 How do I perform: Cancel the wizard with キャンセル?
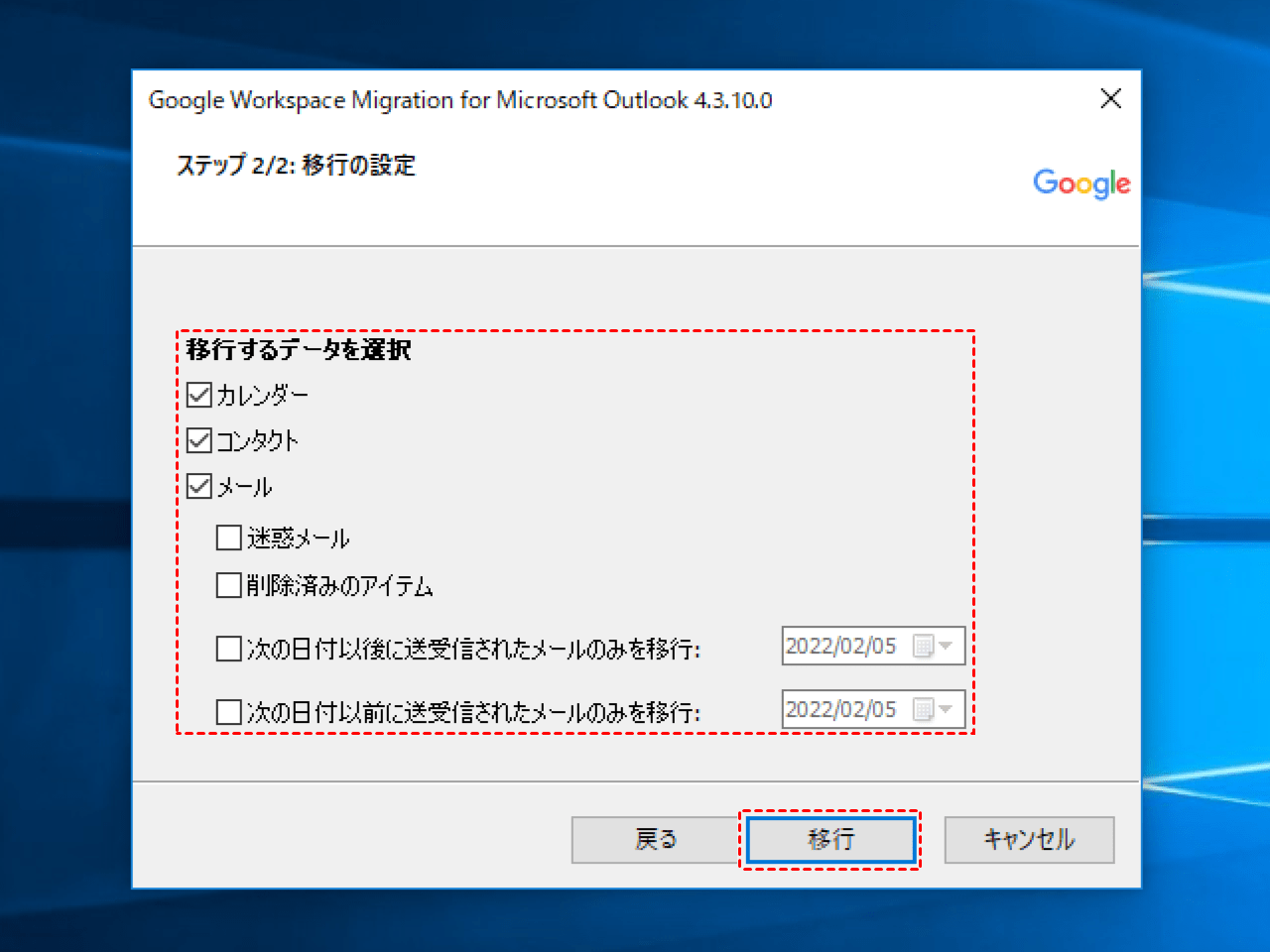[x=1029, y=840]
